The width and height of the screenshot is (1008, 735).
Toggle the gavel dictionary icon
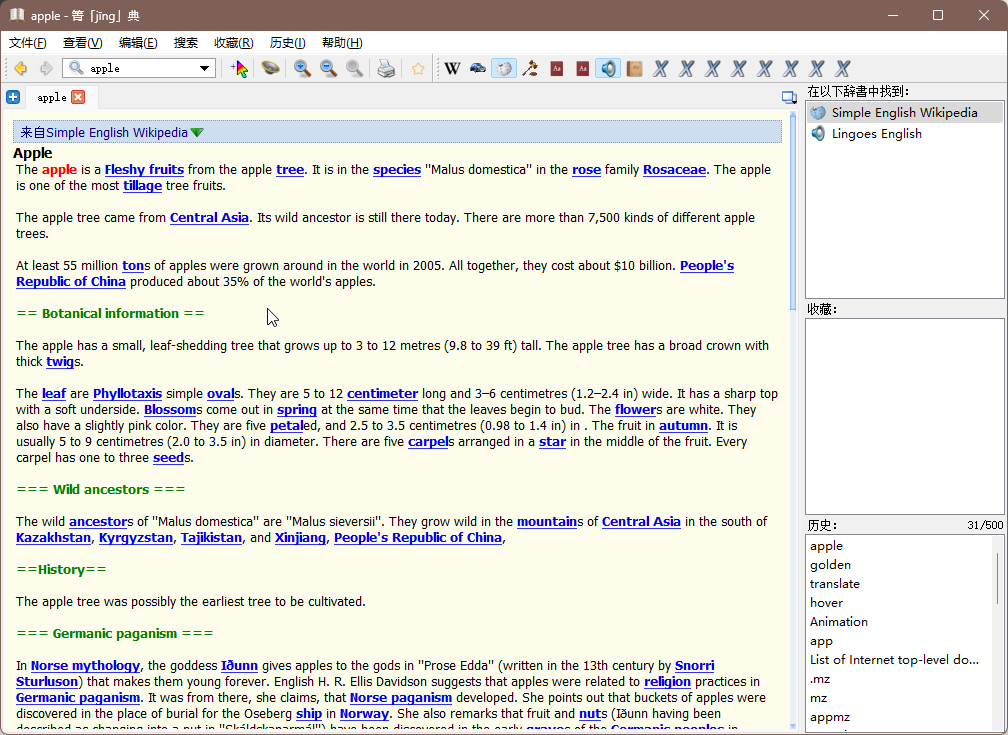click(530, 68)
